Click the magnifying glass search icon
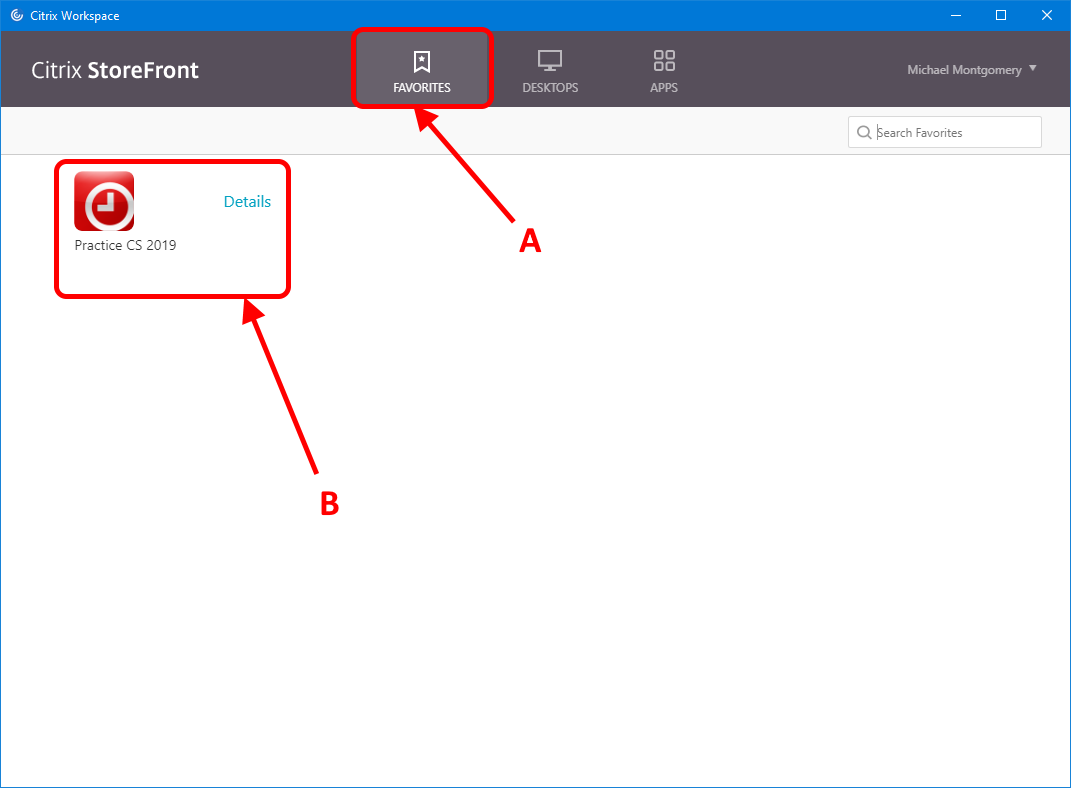The width and height of the screenshot is (1071, 788). 864,132
